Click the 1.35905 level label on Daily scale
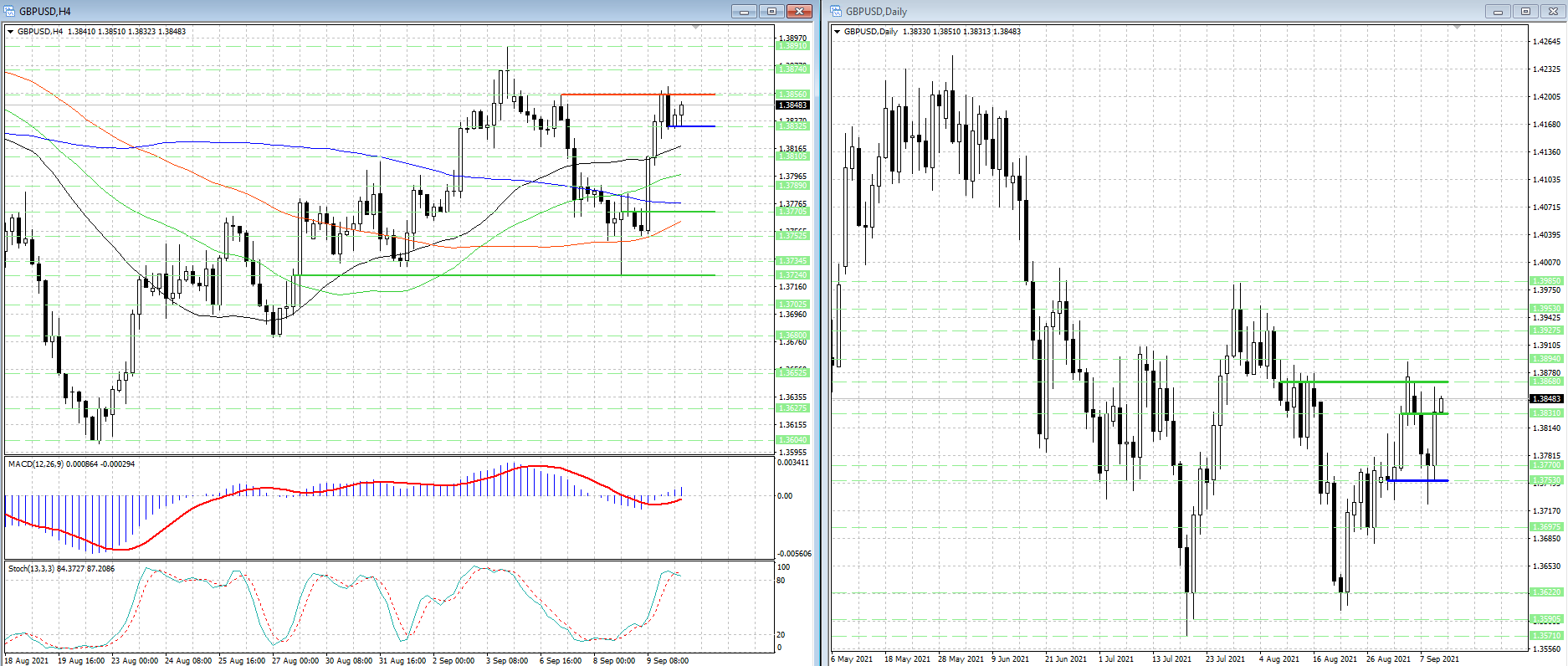Image resolution: width=1568 pixels, height=666 pixels. 1545,620
